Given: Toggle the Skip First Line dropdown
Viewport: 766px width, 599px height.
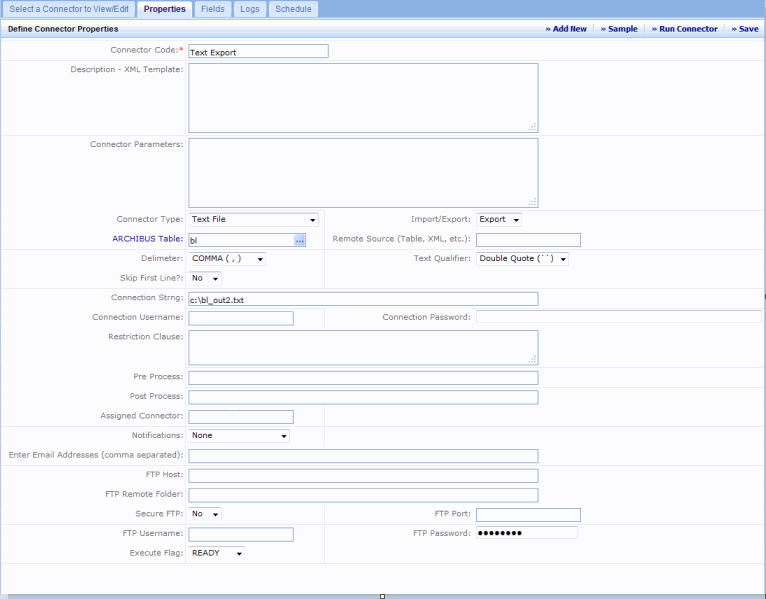Looking at the screenshot, I should coord(204,278).
